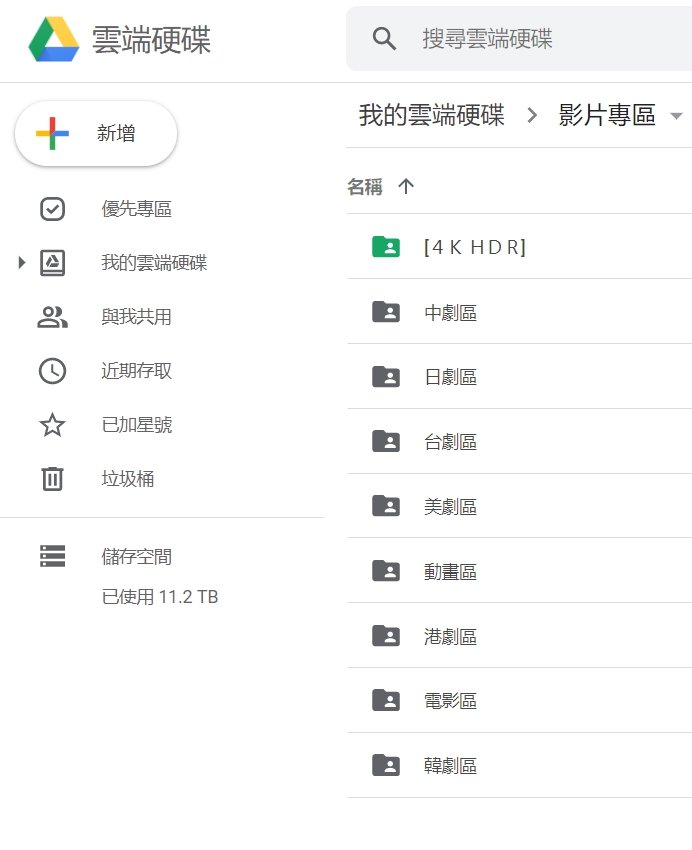Open 近期存取 in the sidebar
This screenshot has width=692, height=850.
(136, 371)
